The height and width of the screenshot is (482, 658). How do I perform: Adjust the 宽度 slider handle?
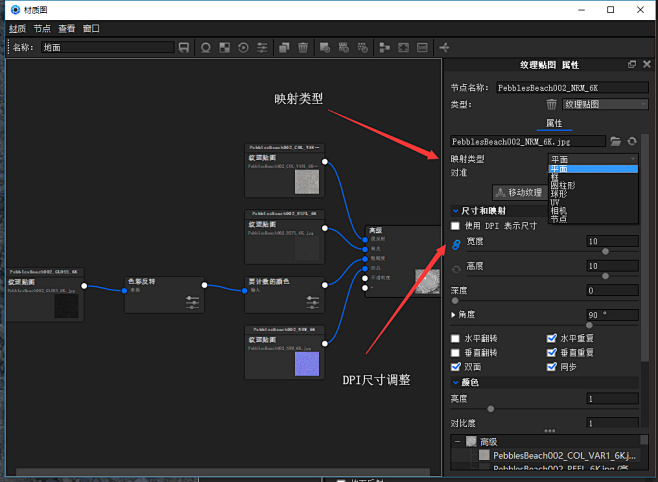(605, 252)
